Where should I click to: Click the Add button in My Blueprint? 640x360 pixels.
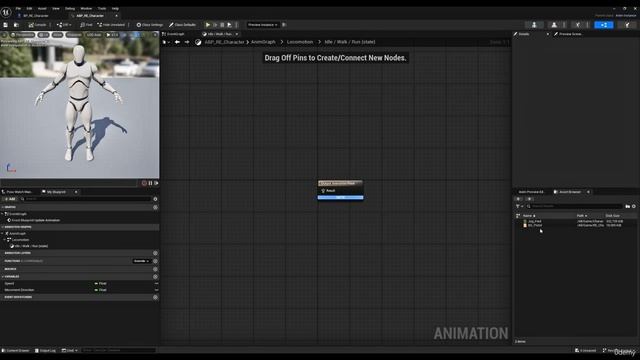point(9,199)
